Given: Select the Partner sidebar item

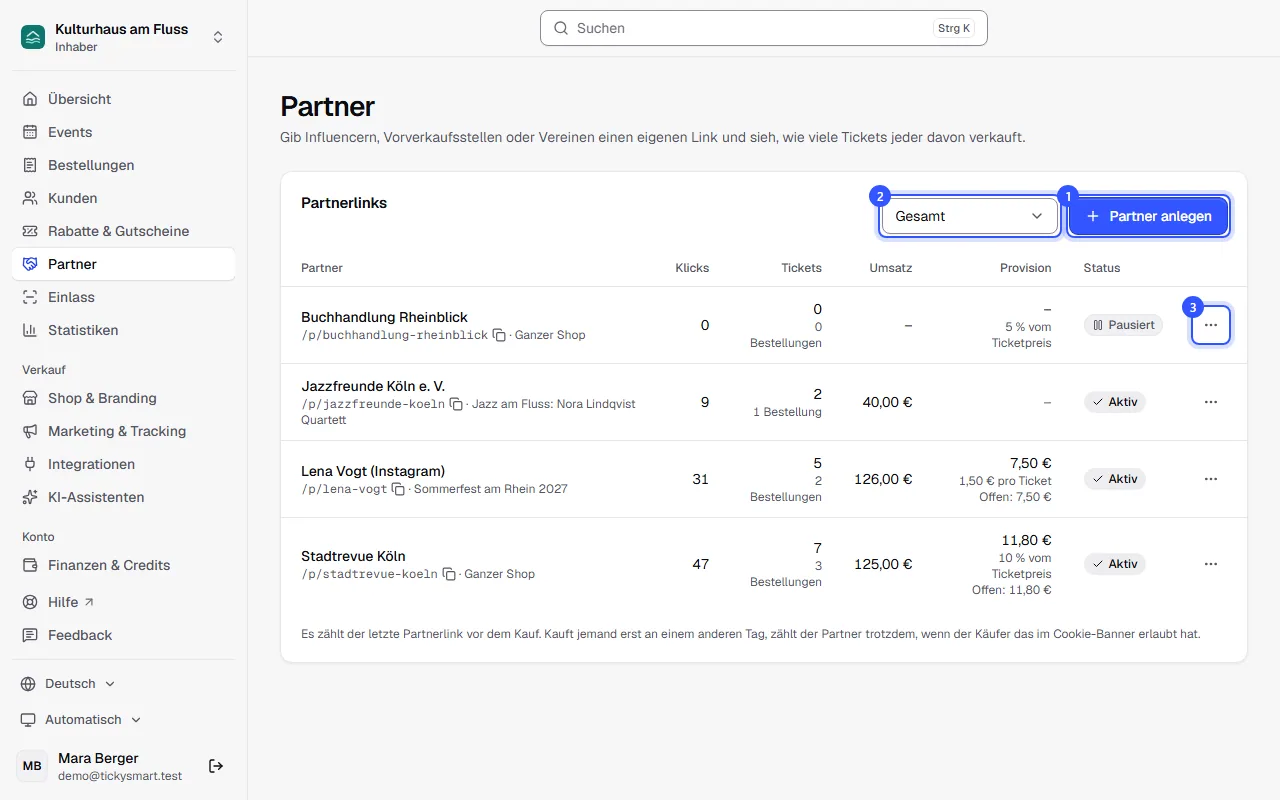Looking at the screenshot, I should [x=124, y=264].
